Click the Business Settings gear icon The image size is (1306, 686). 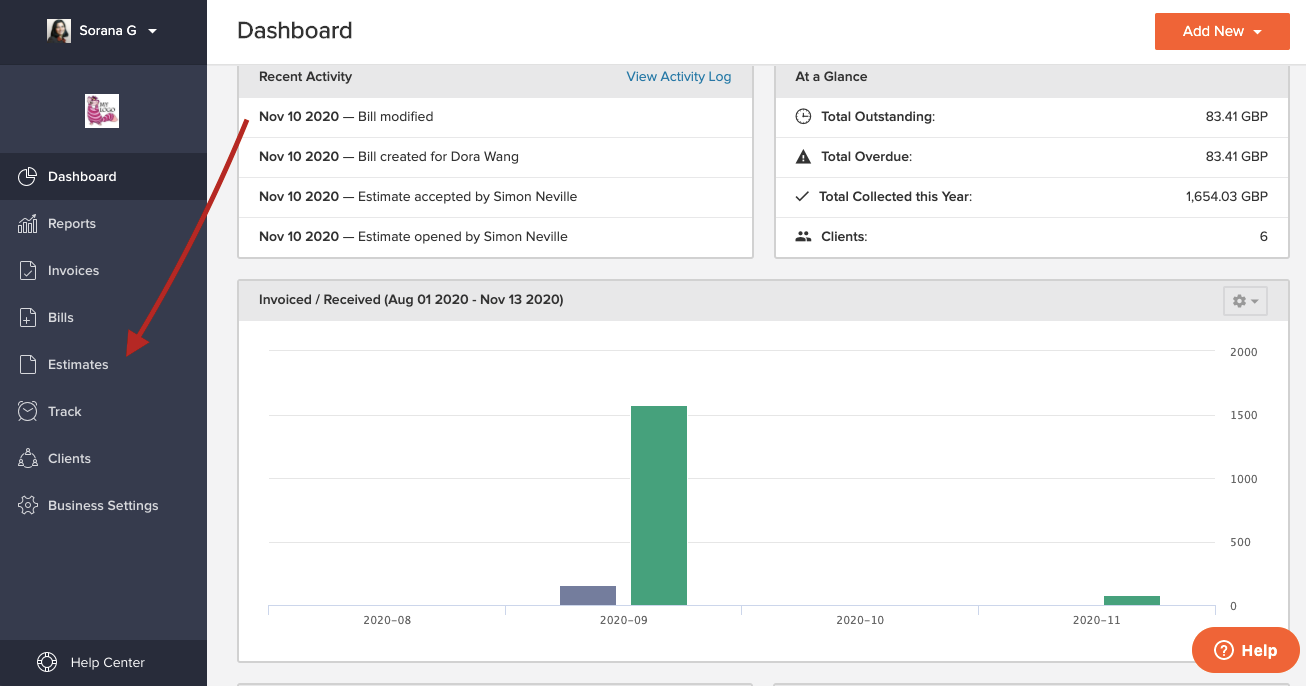point(28,506)
